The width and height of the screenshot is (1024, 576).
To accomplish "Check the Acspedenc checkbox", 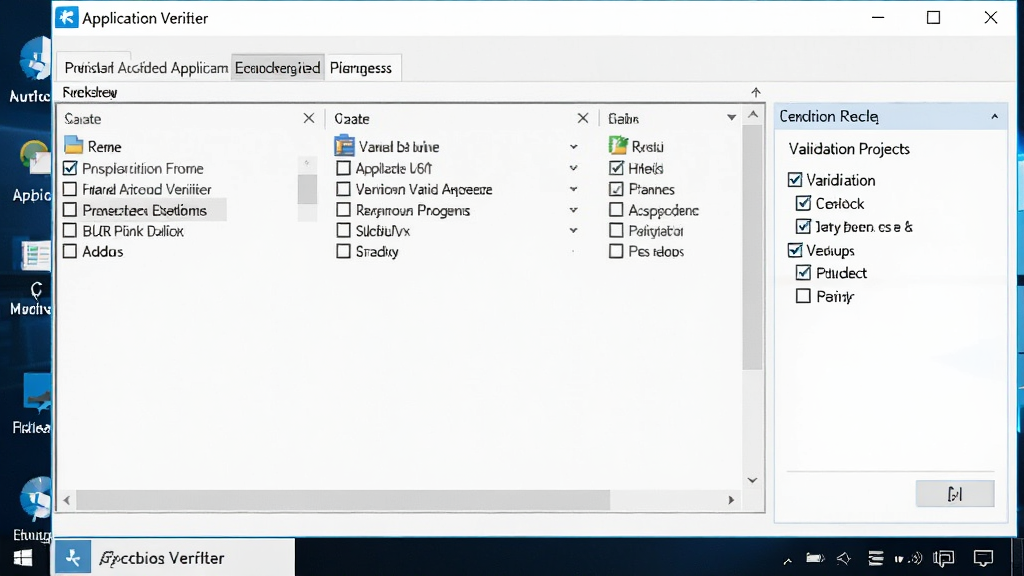I will click(616, 210).
